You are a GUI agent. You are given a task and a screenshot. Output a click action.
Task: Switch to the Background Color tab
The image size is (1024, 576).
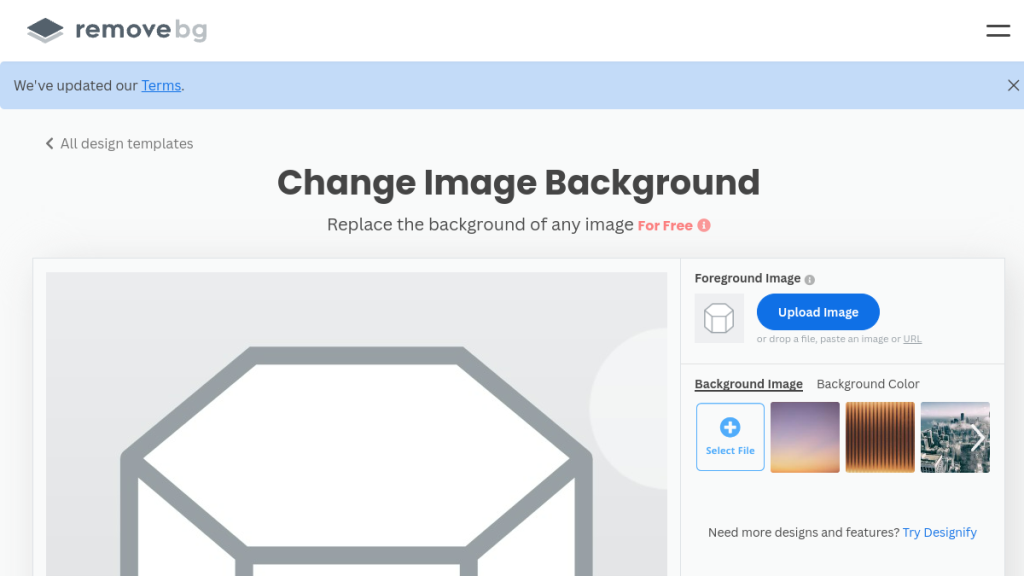click(x=867, y=384)
